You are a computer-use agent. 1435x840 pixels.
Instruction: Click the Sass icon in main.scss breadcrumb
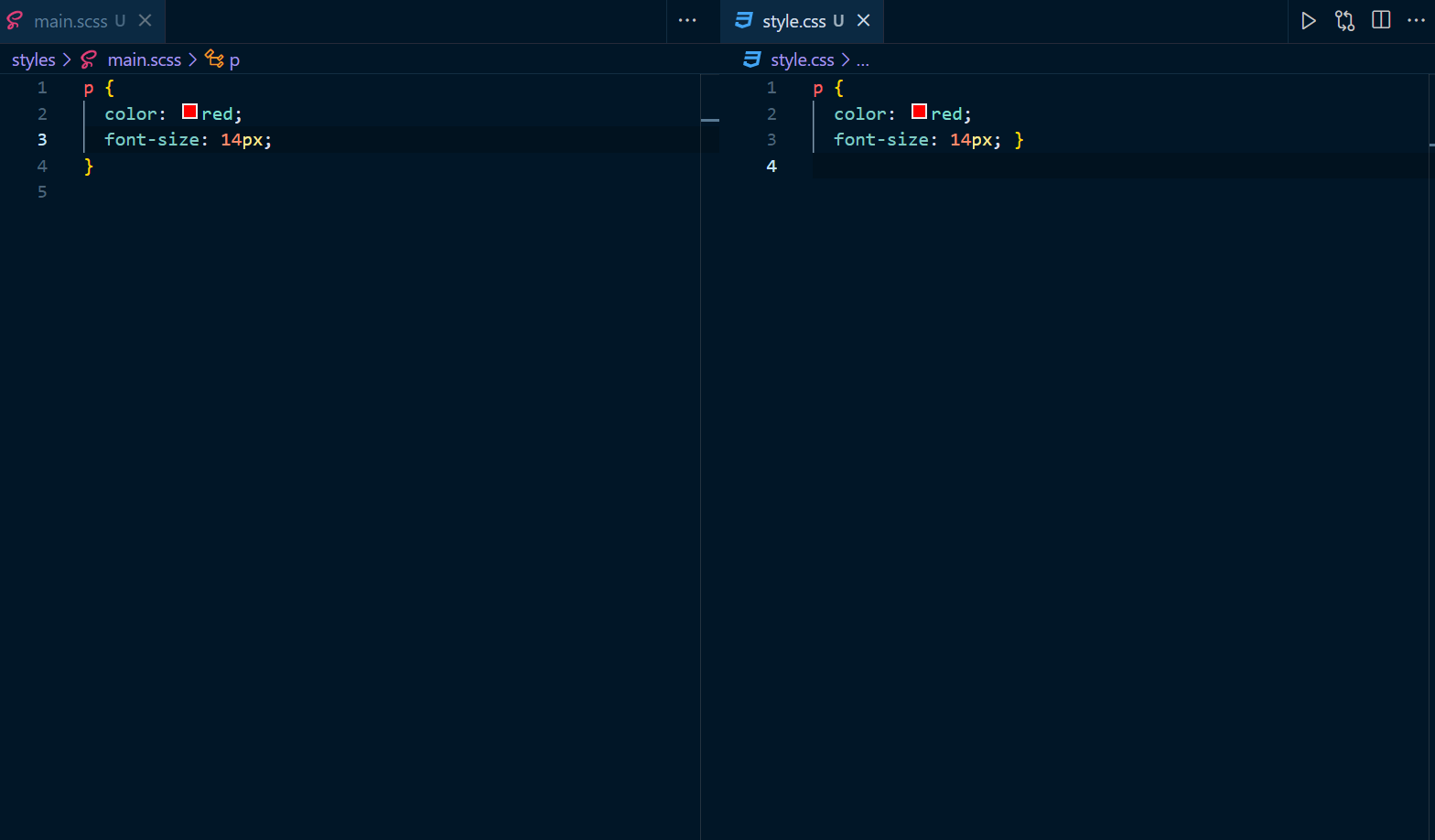[89, 59]
